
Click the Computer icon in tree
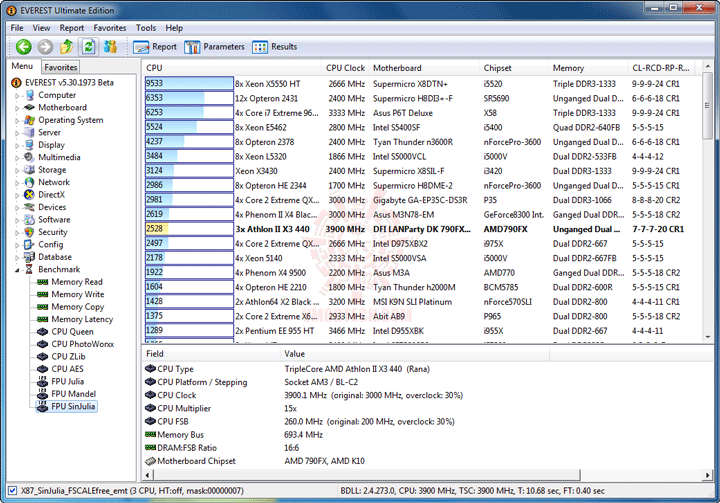[x=29, y=95]
